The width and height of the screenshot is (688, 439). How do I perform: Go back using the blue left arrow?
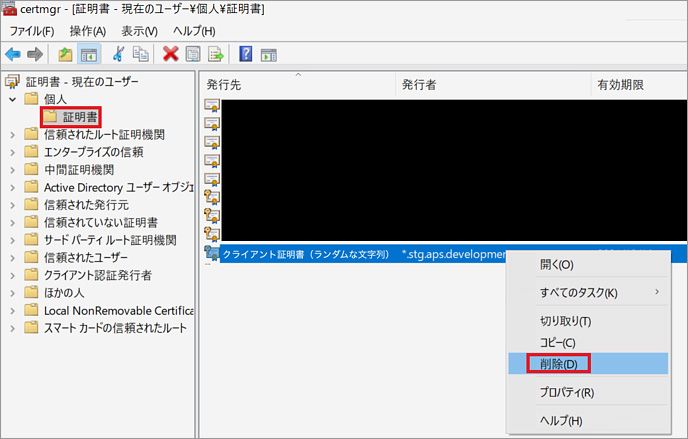click(x=13, y=54)
